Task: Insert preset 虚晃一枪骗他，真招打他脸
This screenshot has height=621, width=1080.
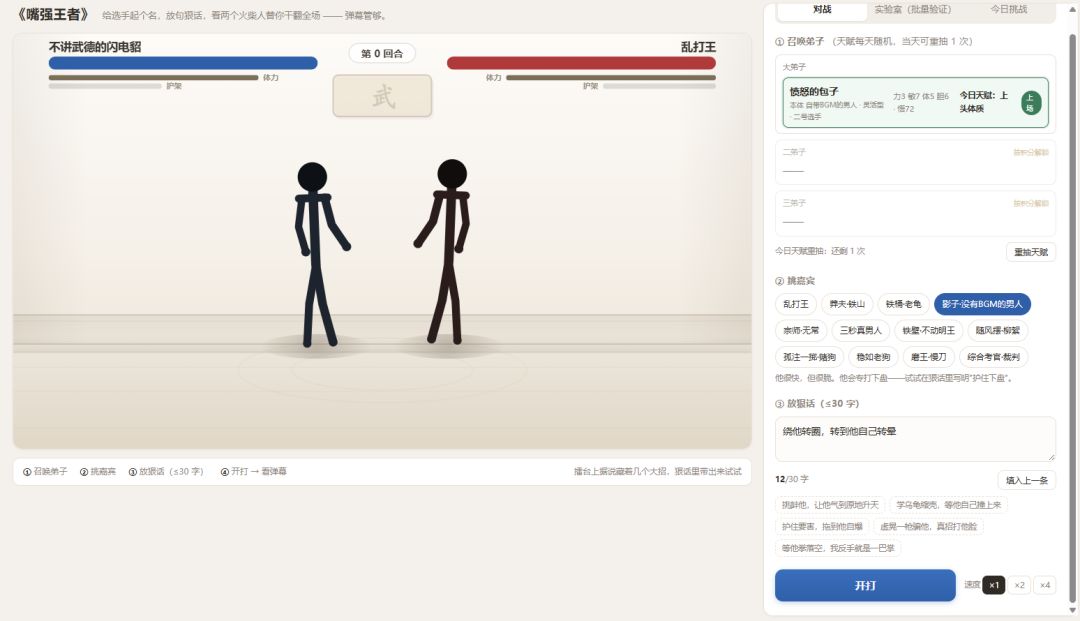Action: point(928,526)
